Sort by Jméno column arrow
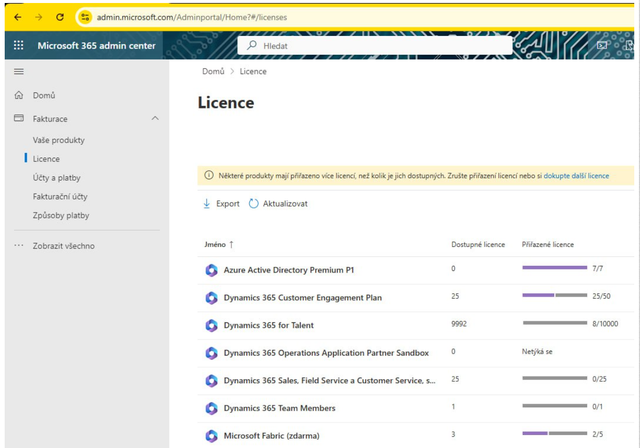640x448 pixels. point(231,244)
